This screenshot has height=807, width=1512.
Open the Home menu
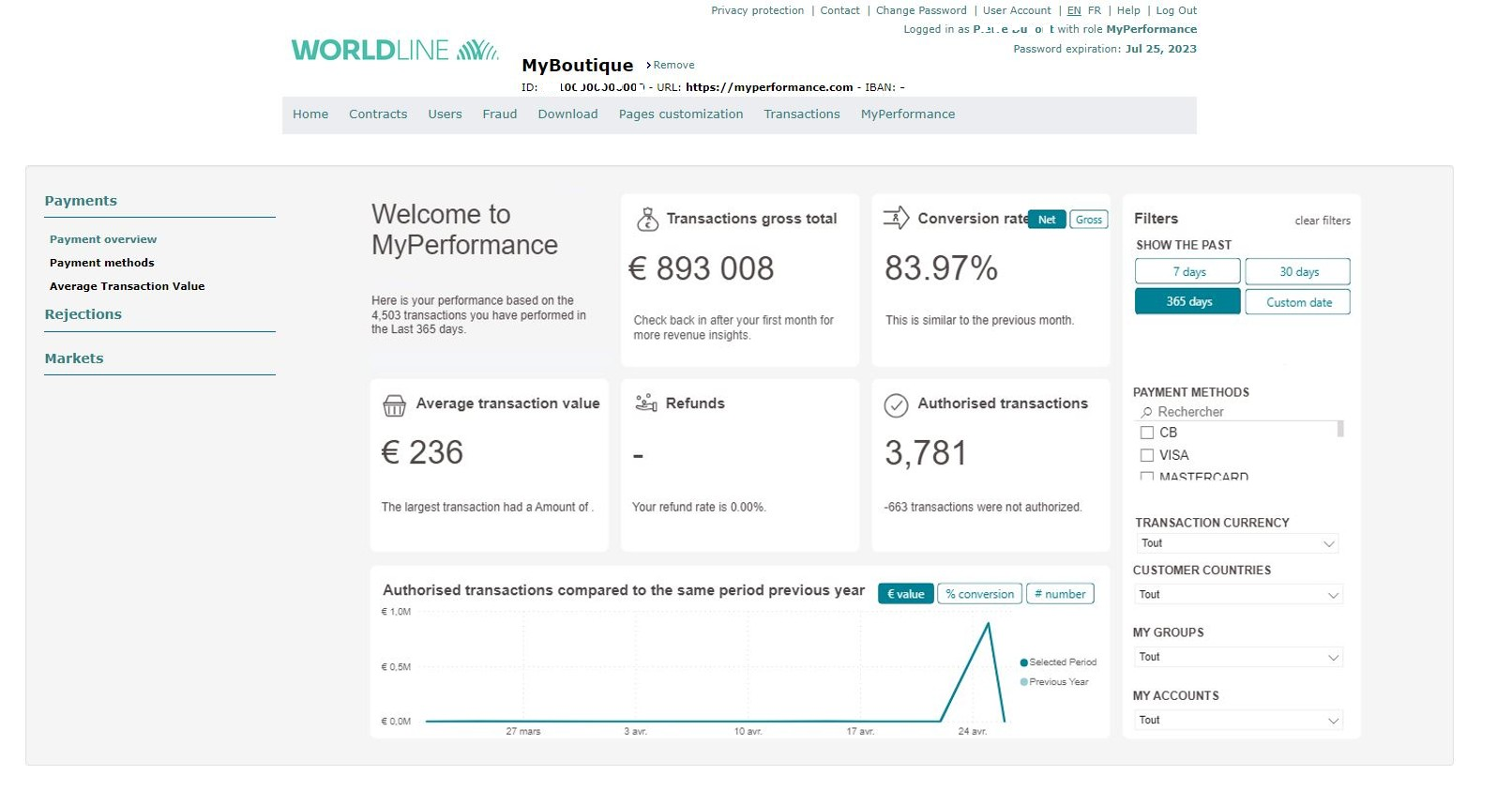(310, 114)
